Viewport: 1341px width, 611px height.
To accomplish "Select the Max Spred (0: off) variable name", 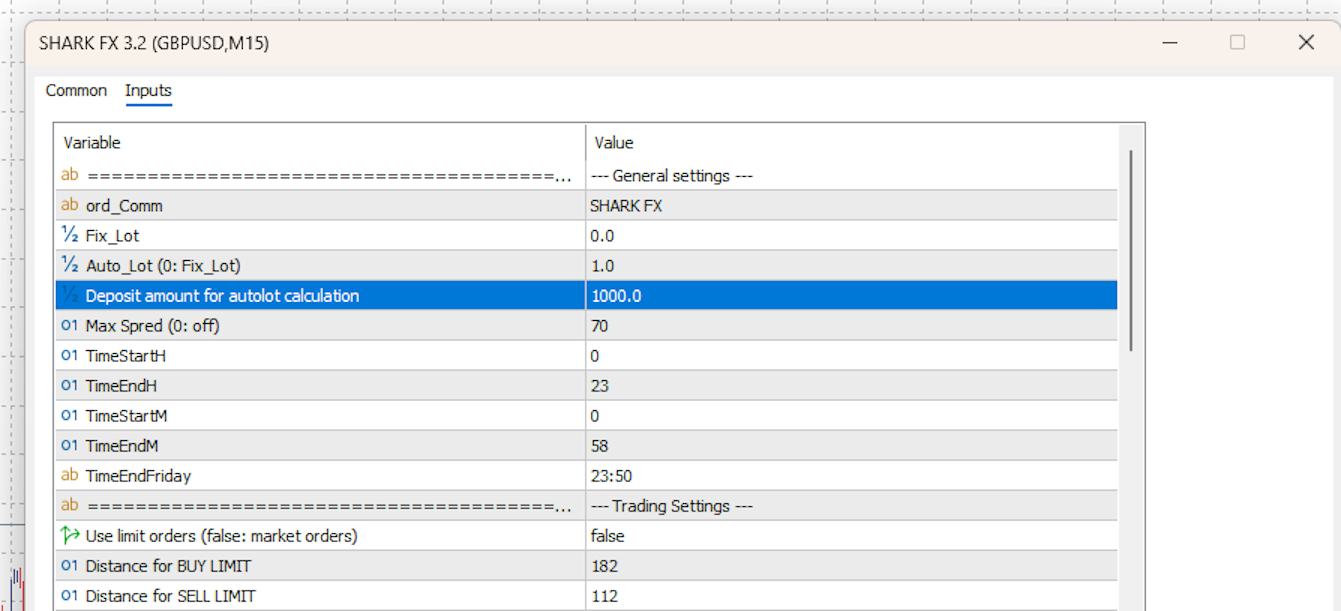I will pyautogui.click(x=152, y=326).
